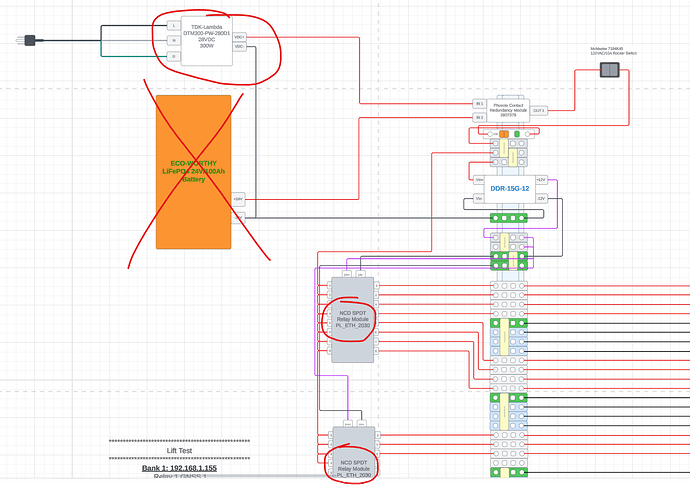The height and width of the screenshot is (485, 690).
Task: Click the Vin- terminal of the DDR-15G-12
Action: [x=479, y=198]
